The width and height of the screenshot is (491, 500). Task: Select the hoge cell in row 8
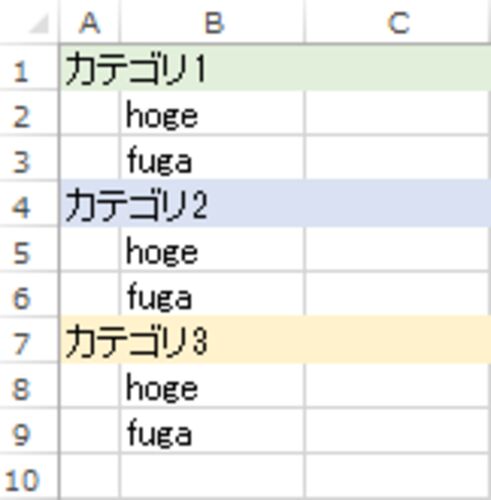point(212,386)
